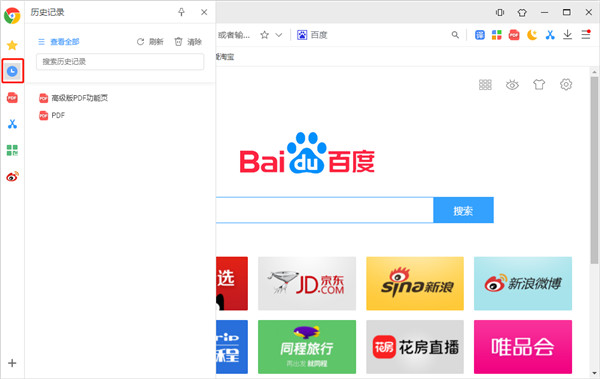Viewport: 600px width, 379px height.
Task: Expand 查看全部 history list
Action: [59, 42]
